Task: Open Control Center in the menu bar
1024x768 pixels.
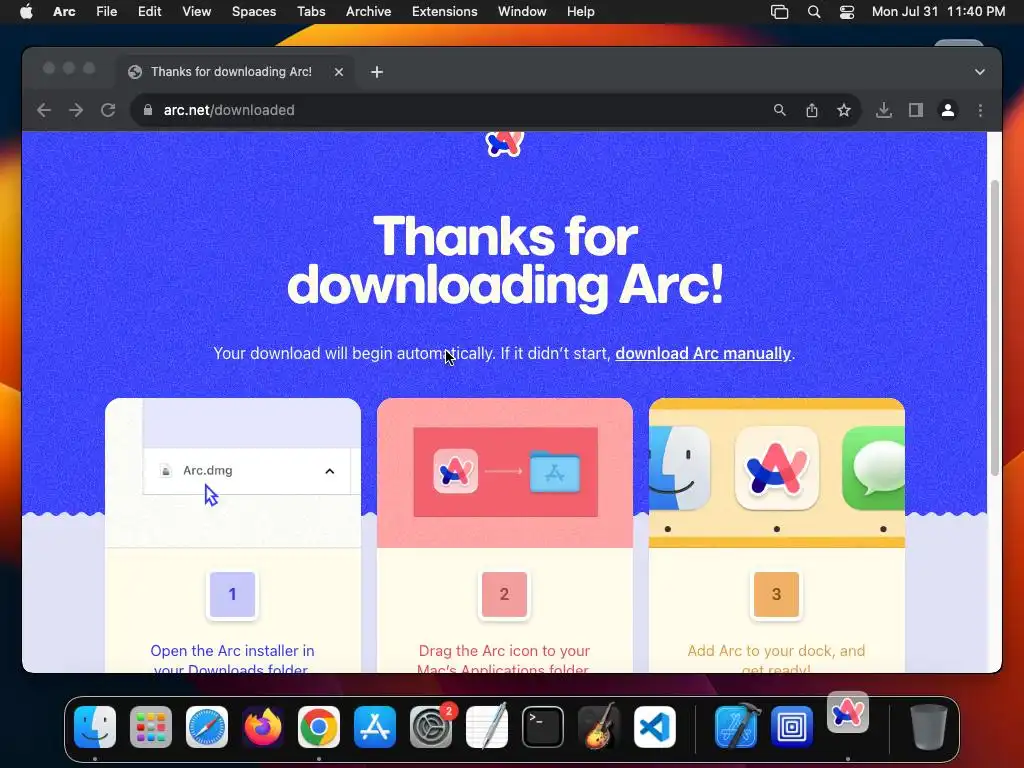Action: pyautogui.click(x=846, y=12)
